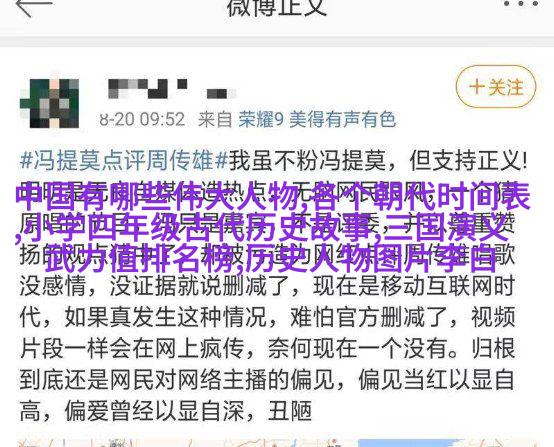
Task: Tap the plus icon in 关注 button
Action: pos(477,87)
